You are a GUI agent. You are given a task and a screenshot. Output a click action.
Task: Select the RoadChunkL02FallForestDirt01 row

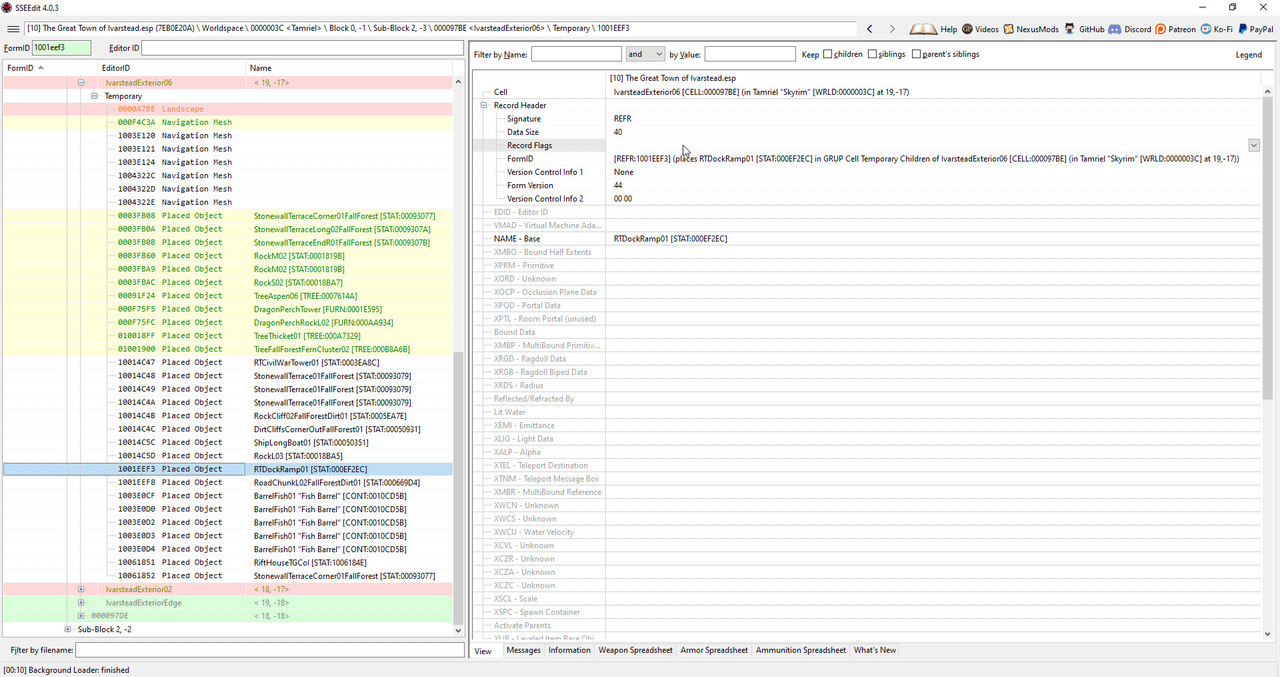[228, 482]
